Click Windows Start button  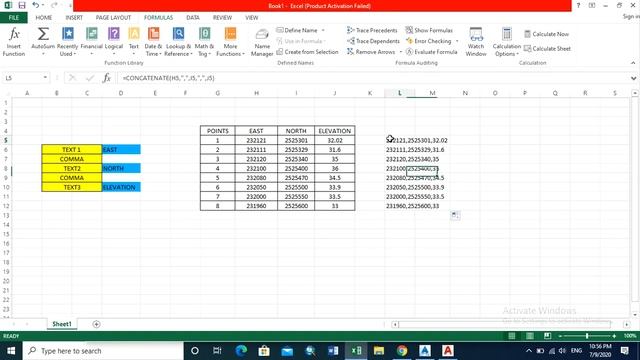pos(11,351)
